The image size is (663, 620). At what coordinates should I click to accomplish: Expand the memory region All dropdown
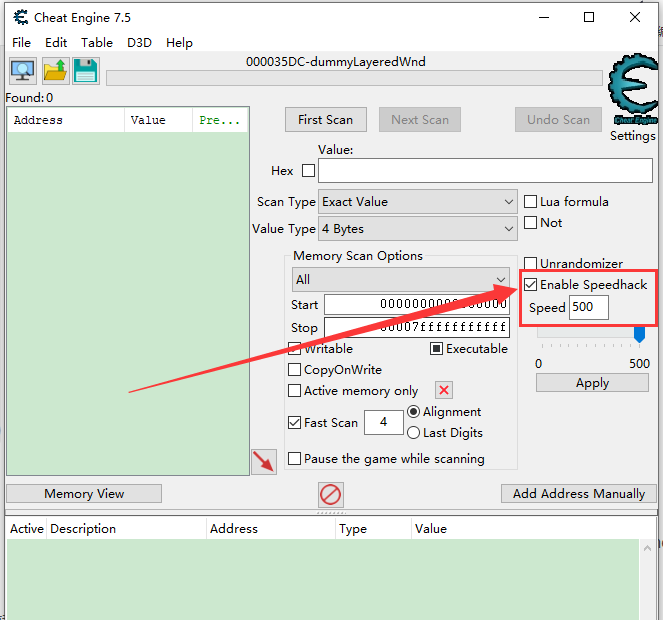pos(400,280)
